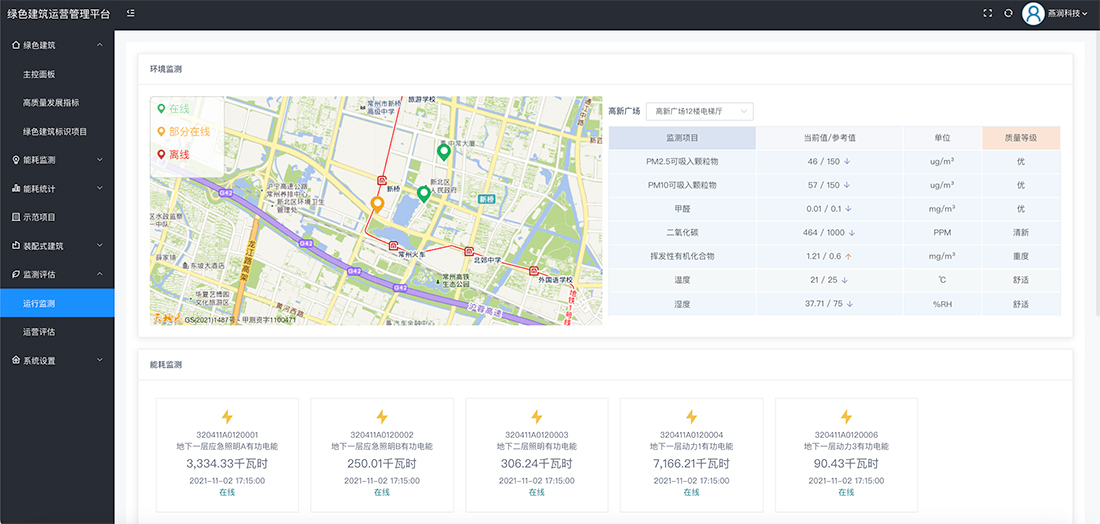
Task: Open the 燕润科技 user account dropdown
Action: point(1067,14)
